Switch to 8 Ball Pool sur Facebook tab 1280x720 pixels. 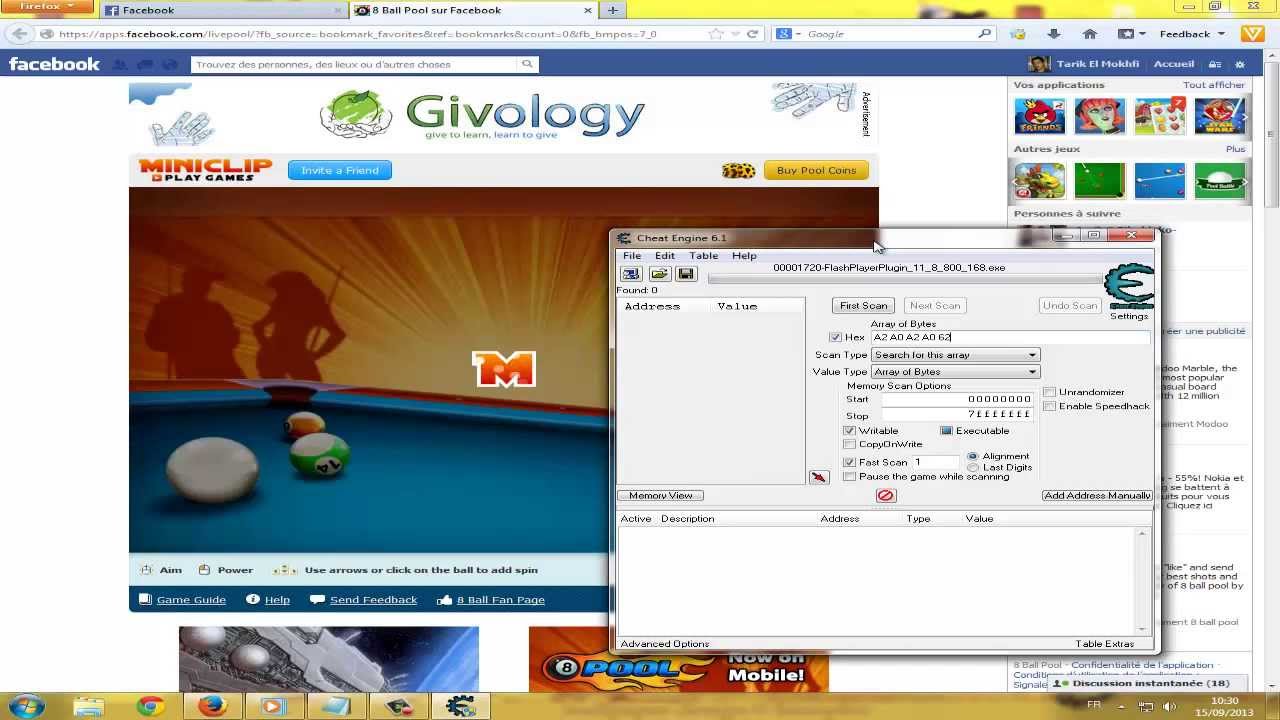click(x=474, y=10)
